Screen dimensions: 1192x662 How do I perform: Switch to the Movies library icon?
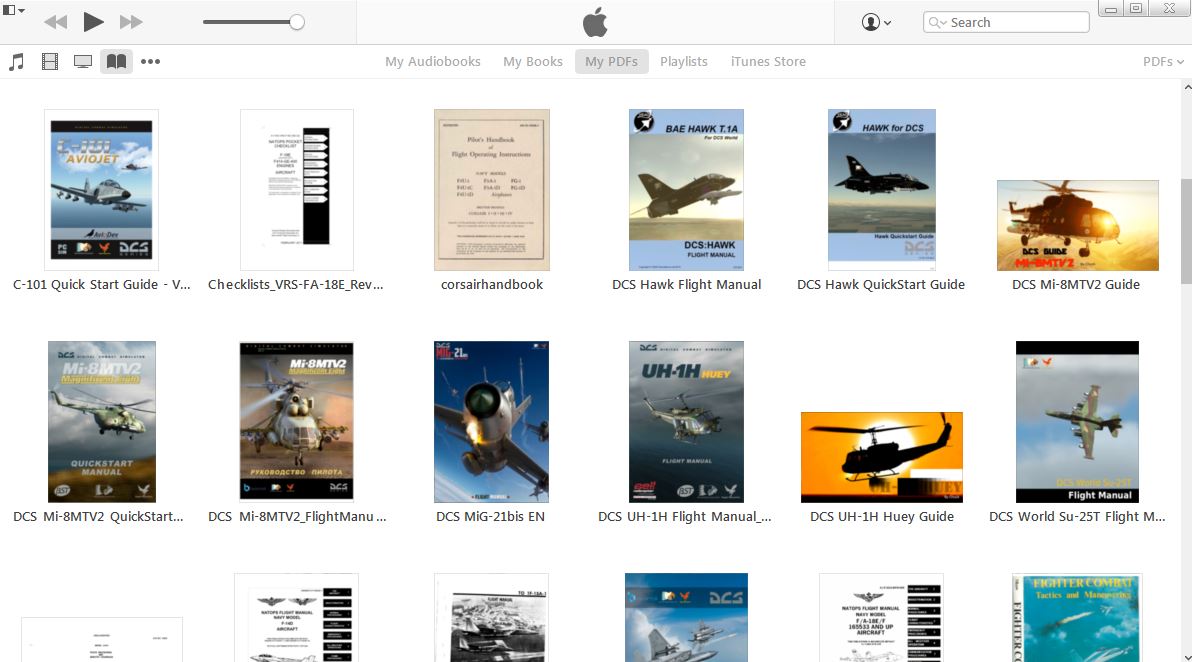49,62
